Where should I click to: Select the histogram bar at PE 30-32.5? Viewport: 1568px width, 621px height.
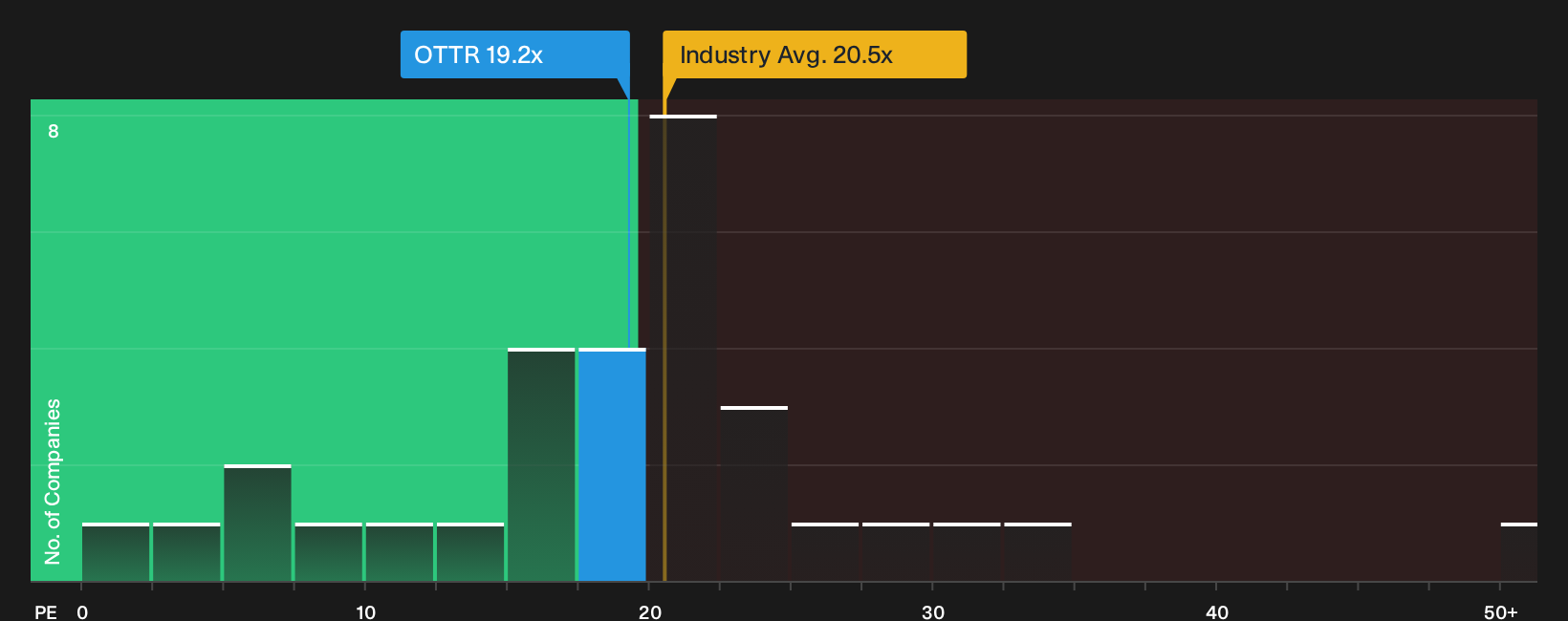click(967, 552)
